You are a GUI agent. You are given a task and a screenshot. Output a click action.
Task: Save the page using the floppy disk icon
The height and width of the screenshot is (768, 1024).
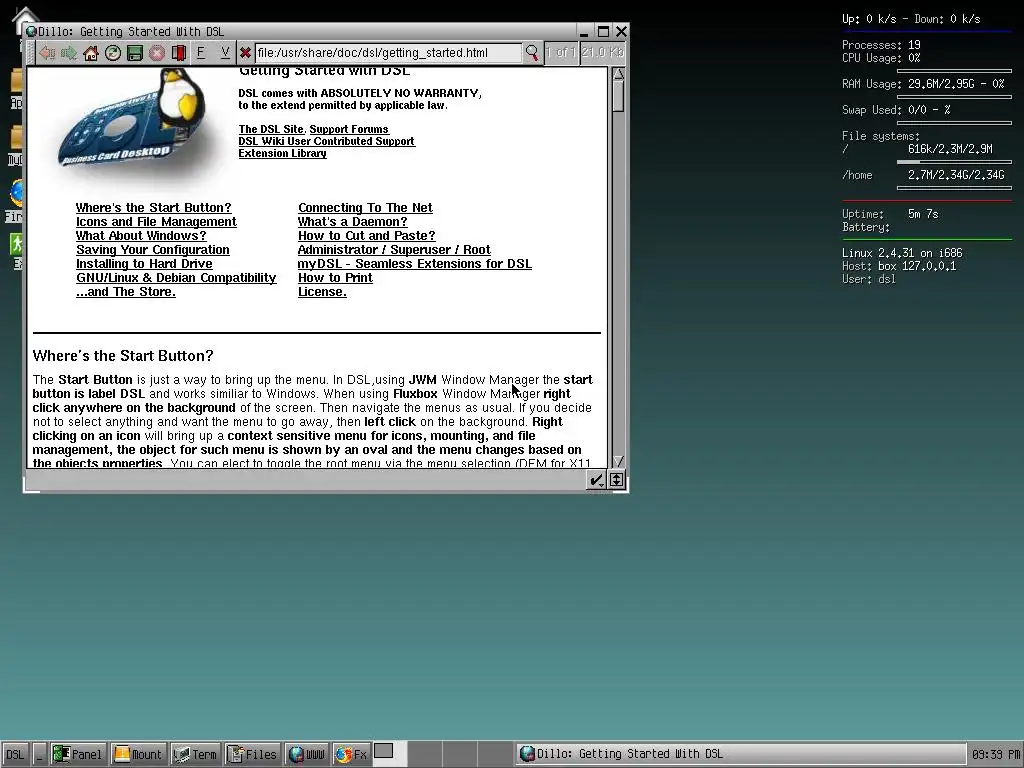(135, 53)
